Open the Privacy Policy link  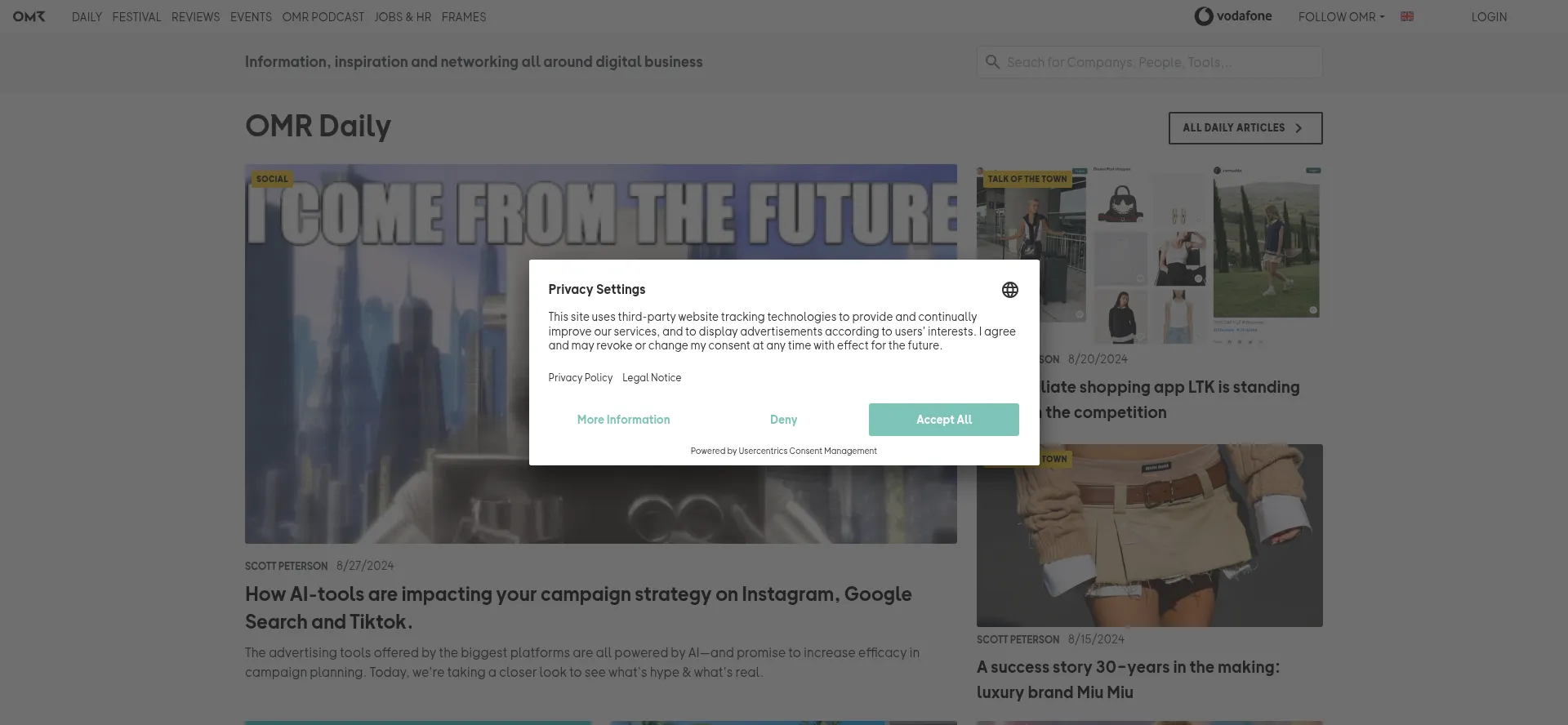click(x=580, y=378)
